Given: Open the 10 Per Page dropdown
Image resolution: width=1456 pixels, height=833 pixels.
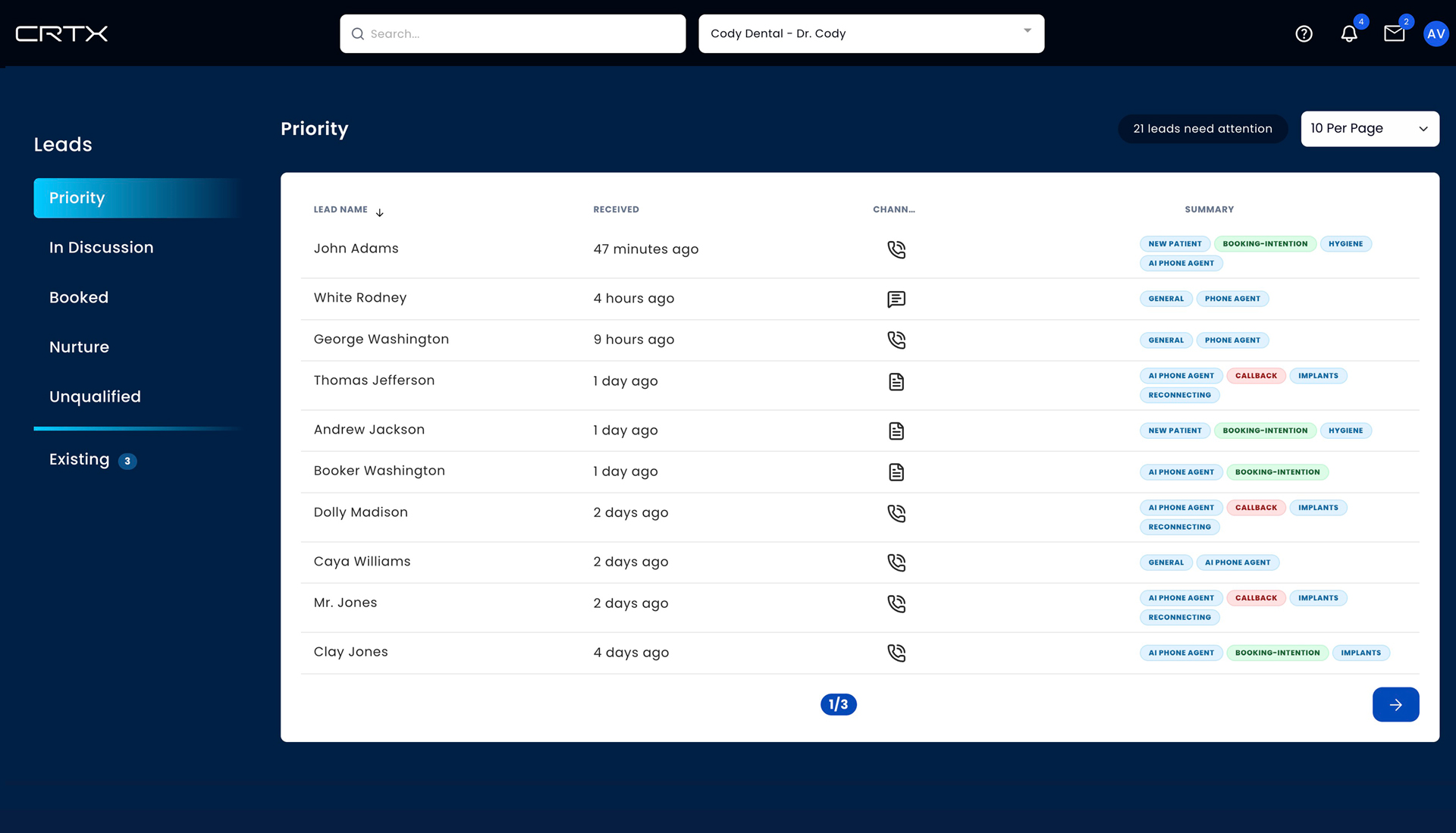Looking at the screenshot, I should tap(1369, 129).
